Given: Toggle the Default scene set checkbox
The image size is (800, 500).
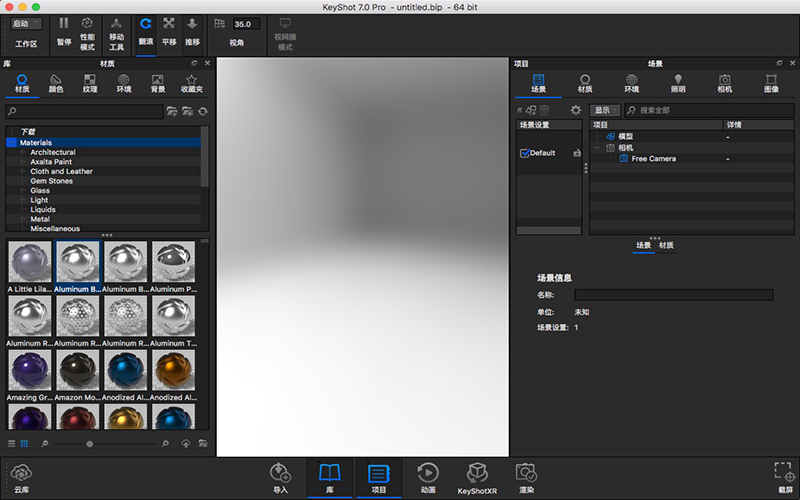Looking at the screenshot, I should tap(524, 153).
